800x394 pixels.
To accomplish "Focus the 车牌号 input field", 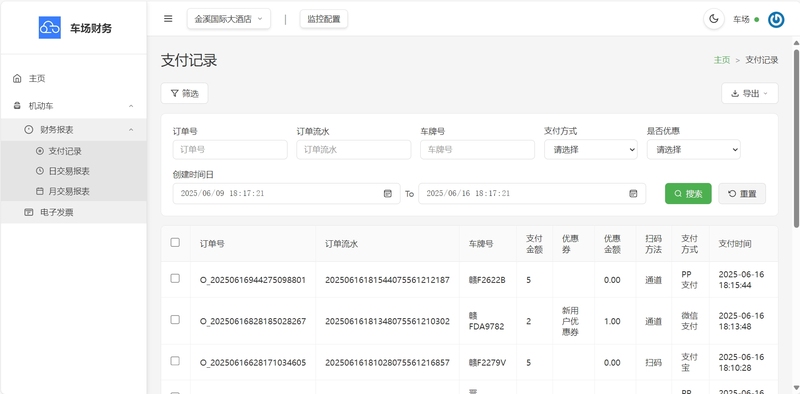I will 478,150.
